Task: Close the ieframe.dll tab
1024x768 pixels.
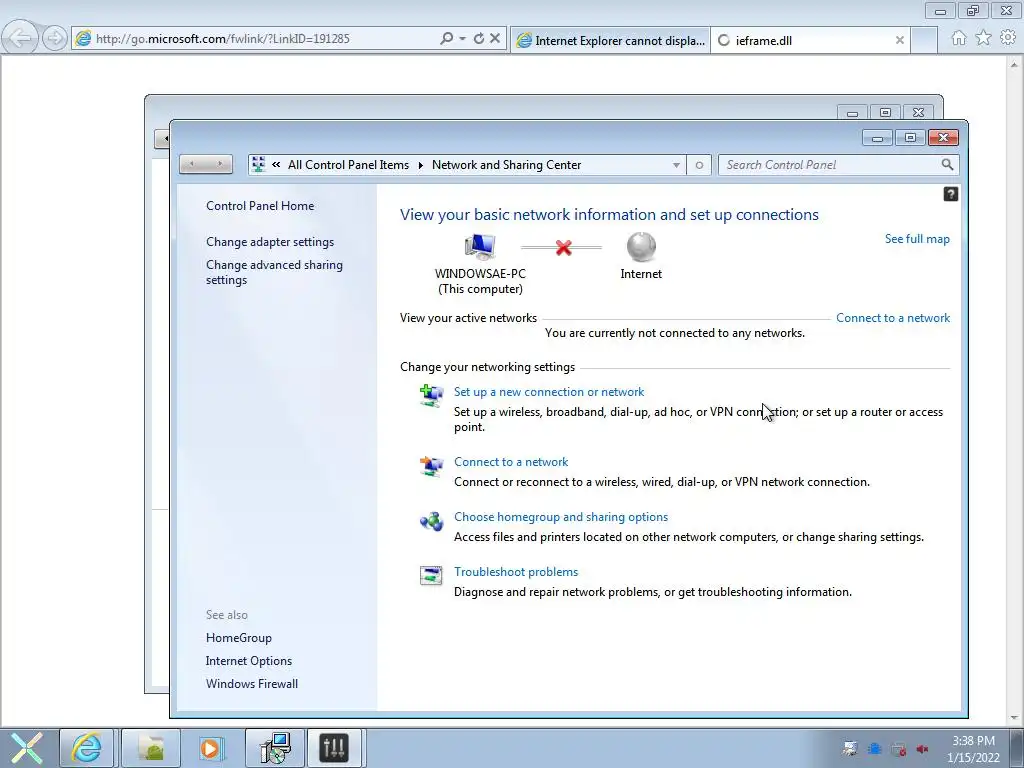Action: [899, 40]
